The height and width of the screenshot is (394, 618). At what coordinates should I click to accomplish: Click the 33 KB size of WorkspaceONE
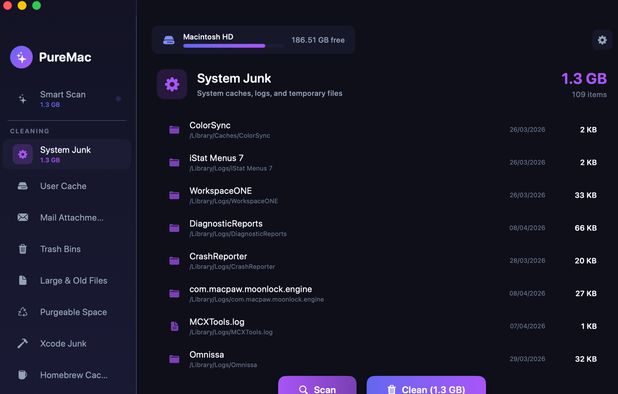[x=585, y=195]
